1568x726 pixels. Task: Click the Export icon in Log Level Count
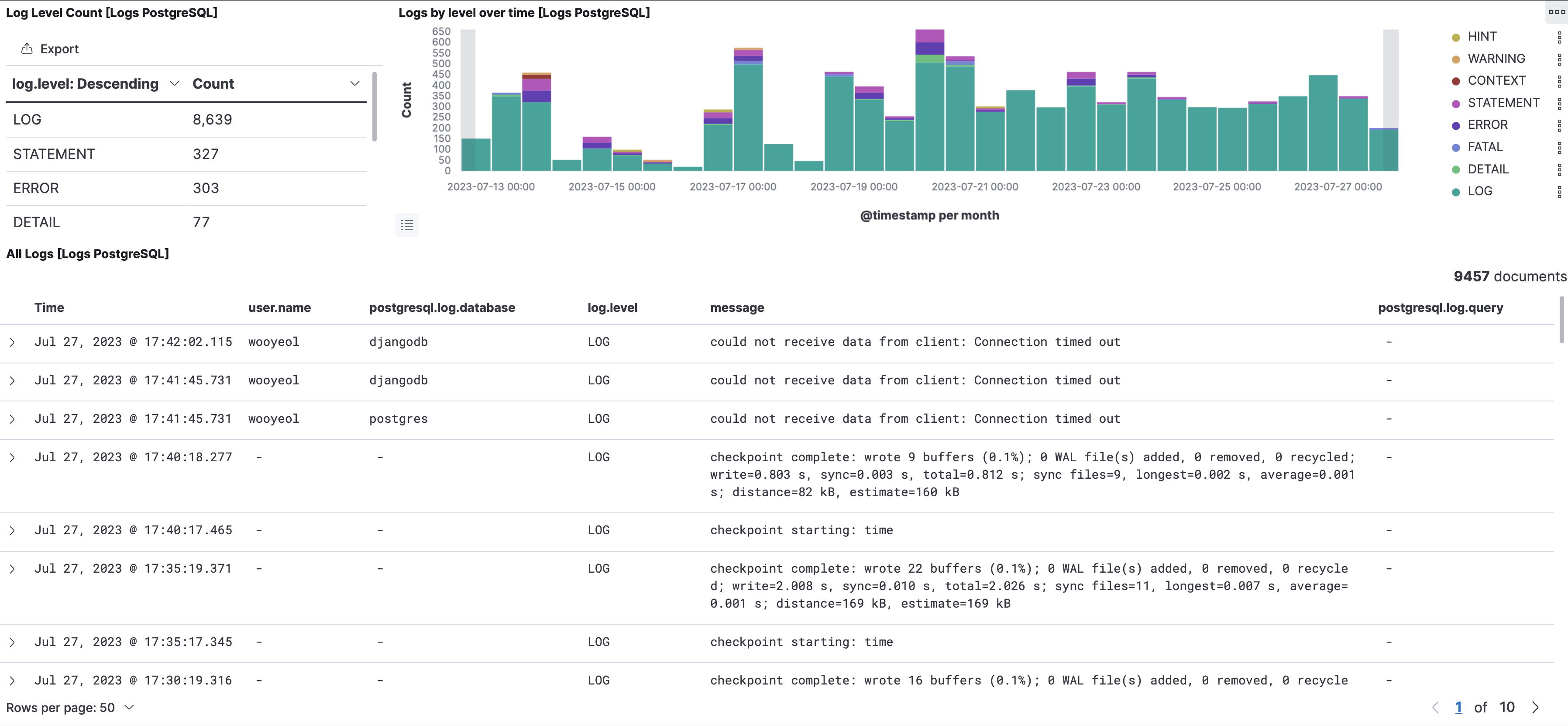coord(27,49)
